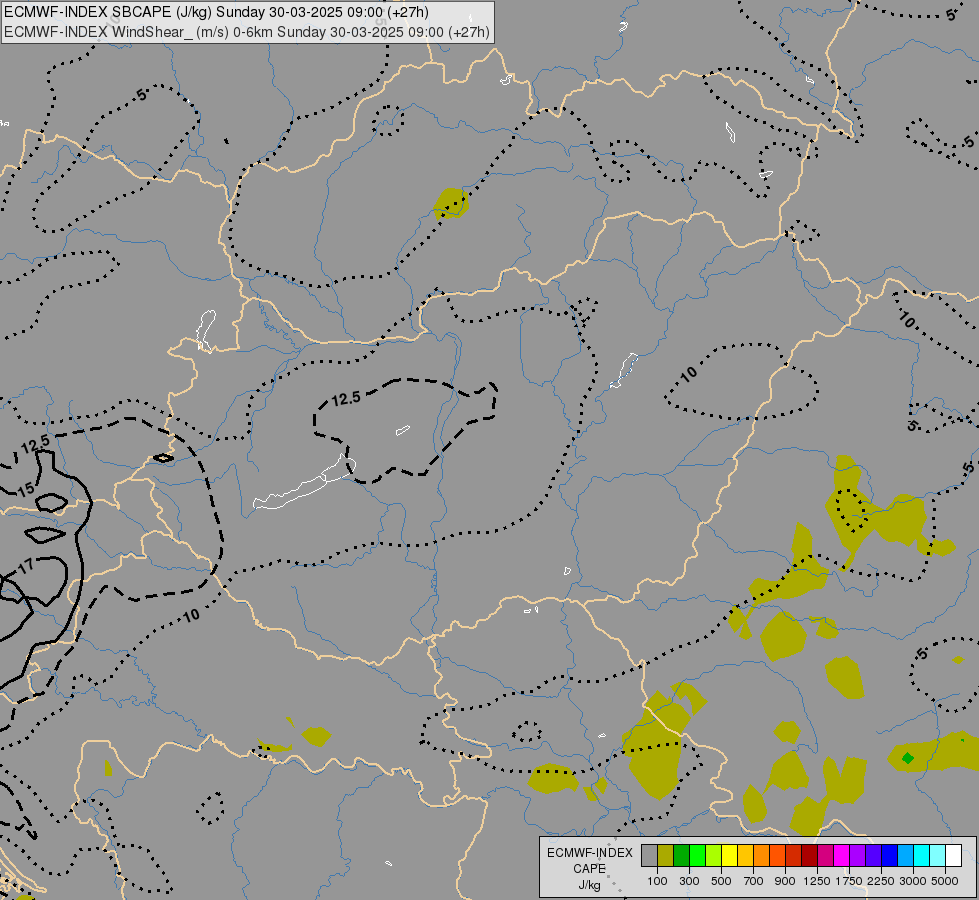Select the pale cyan legend swatch
Screen dimensions: 979x900
tap(938, 855)
